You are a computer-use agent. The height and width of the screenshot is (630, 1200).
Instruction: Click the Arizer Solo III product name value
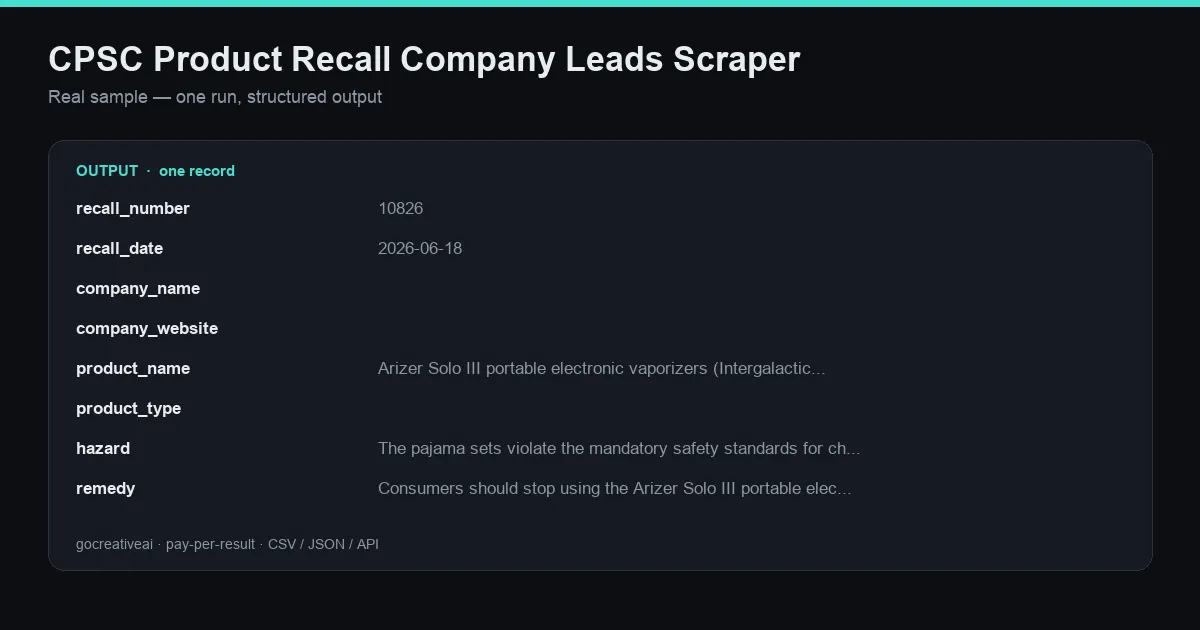(602, 368)
